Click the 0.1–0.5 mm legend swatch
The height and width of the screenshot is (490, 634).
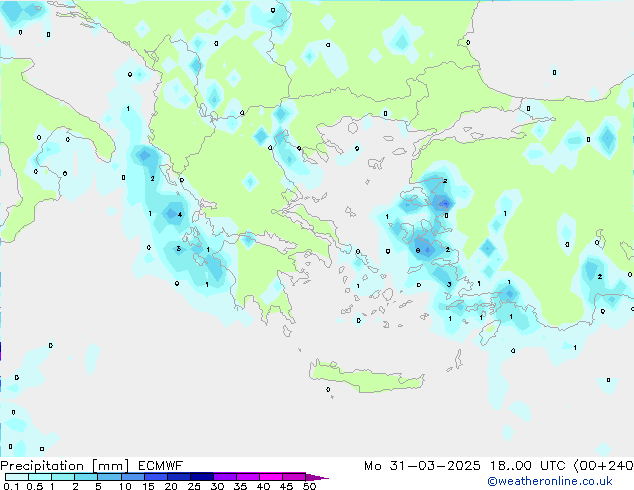pyautogui.click(x=17, y=477)
